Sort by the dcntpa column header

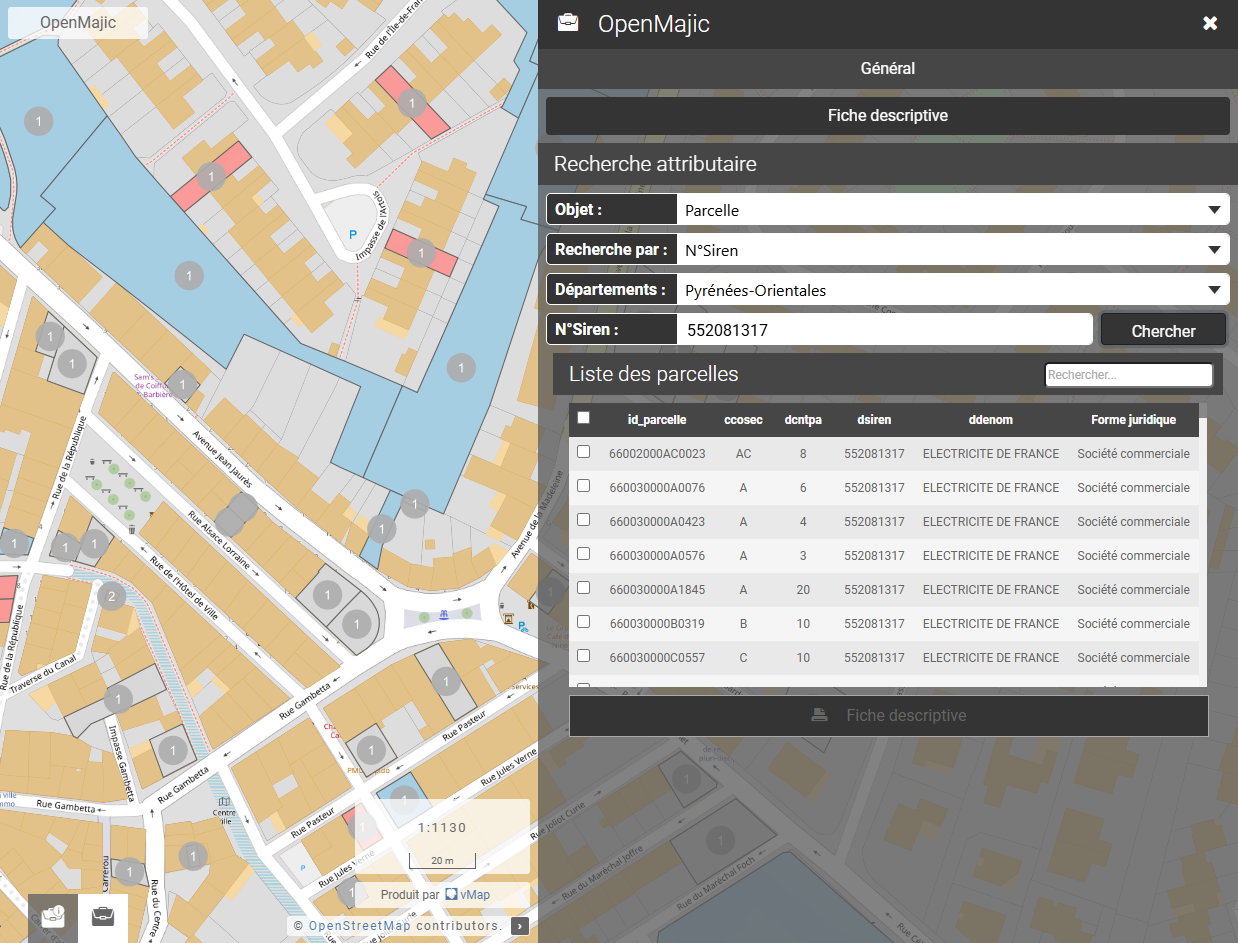coord(803,420)
